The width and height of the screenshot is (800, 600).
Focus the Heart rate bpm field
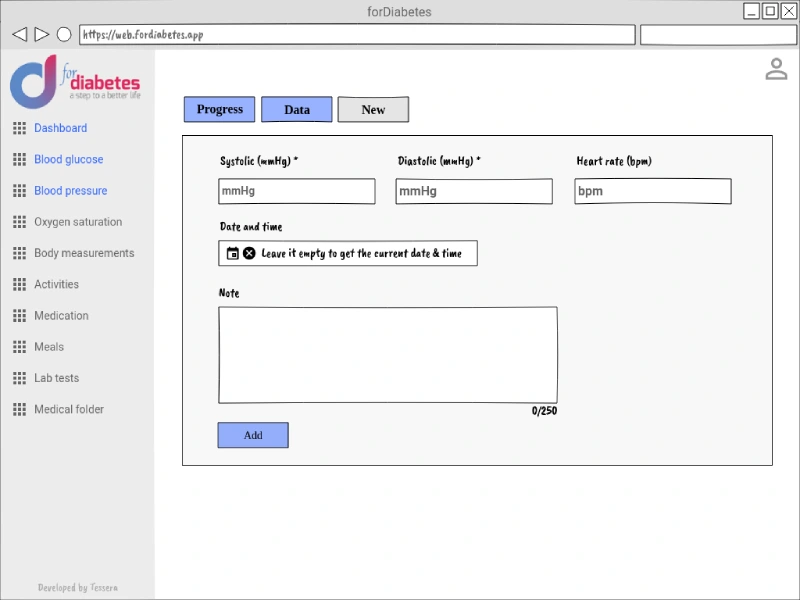pyautogui.click(x=653, y=191)
